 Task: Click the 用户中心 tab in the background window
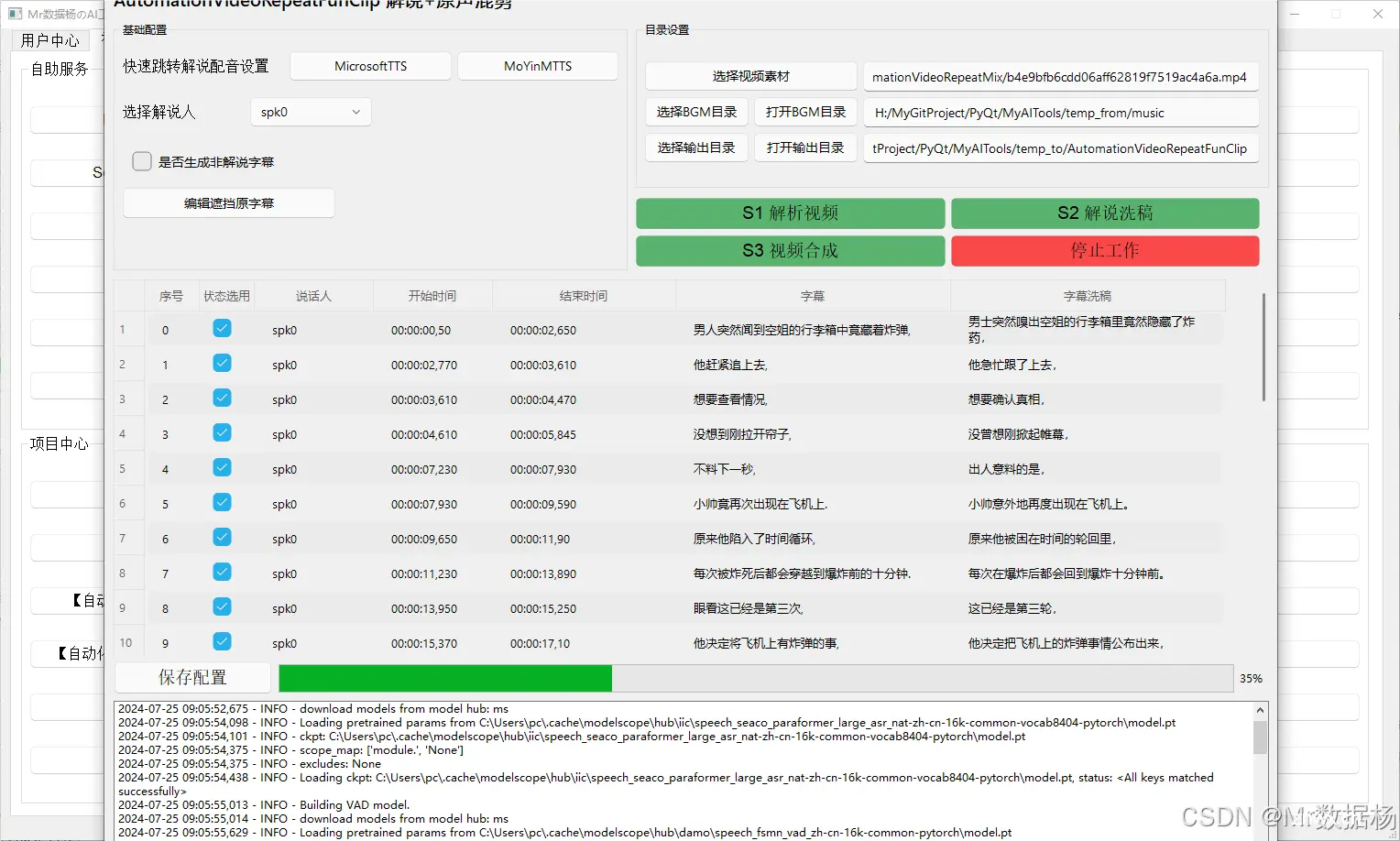pos(50,40)
